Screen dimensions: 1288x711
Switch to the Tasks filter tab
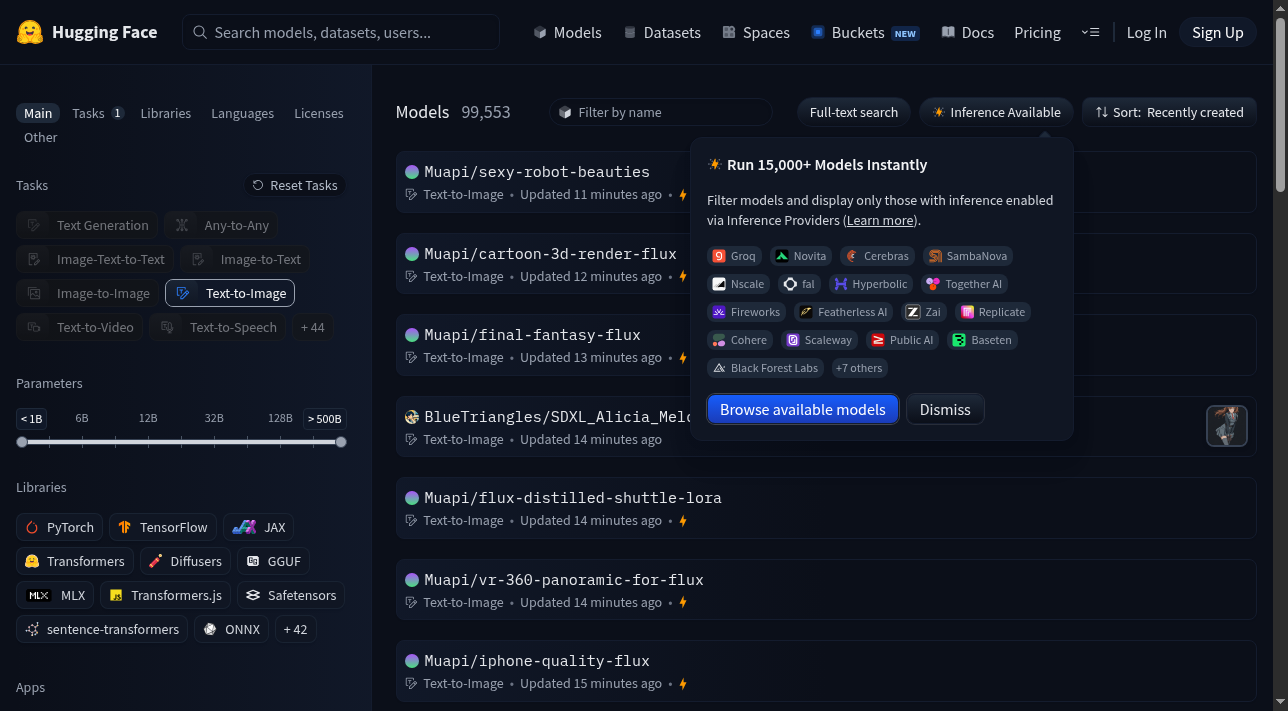point(97,113)
